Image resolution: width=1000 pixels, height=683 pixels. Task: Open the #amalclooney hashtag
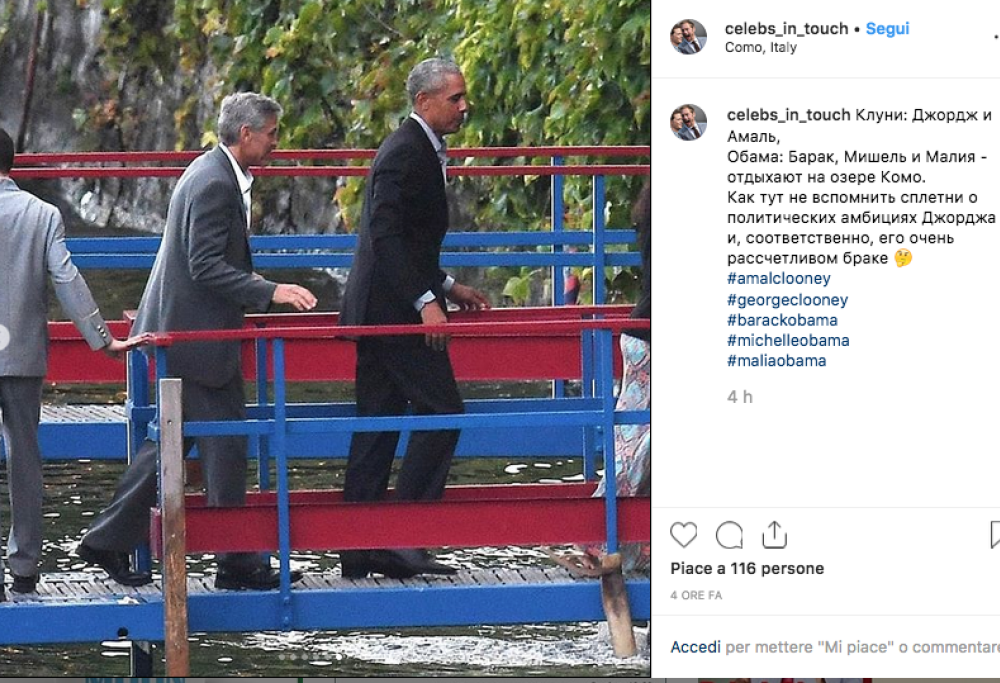[779, 279]
